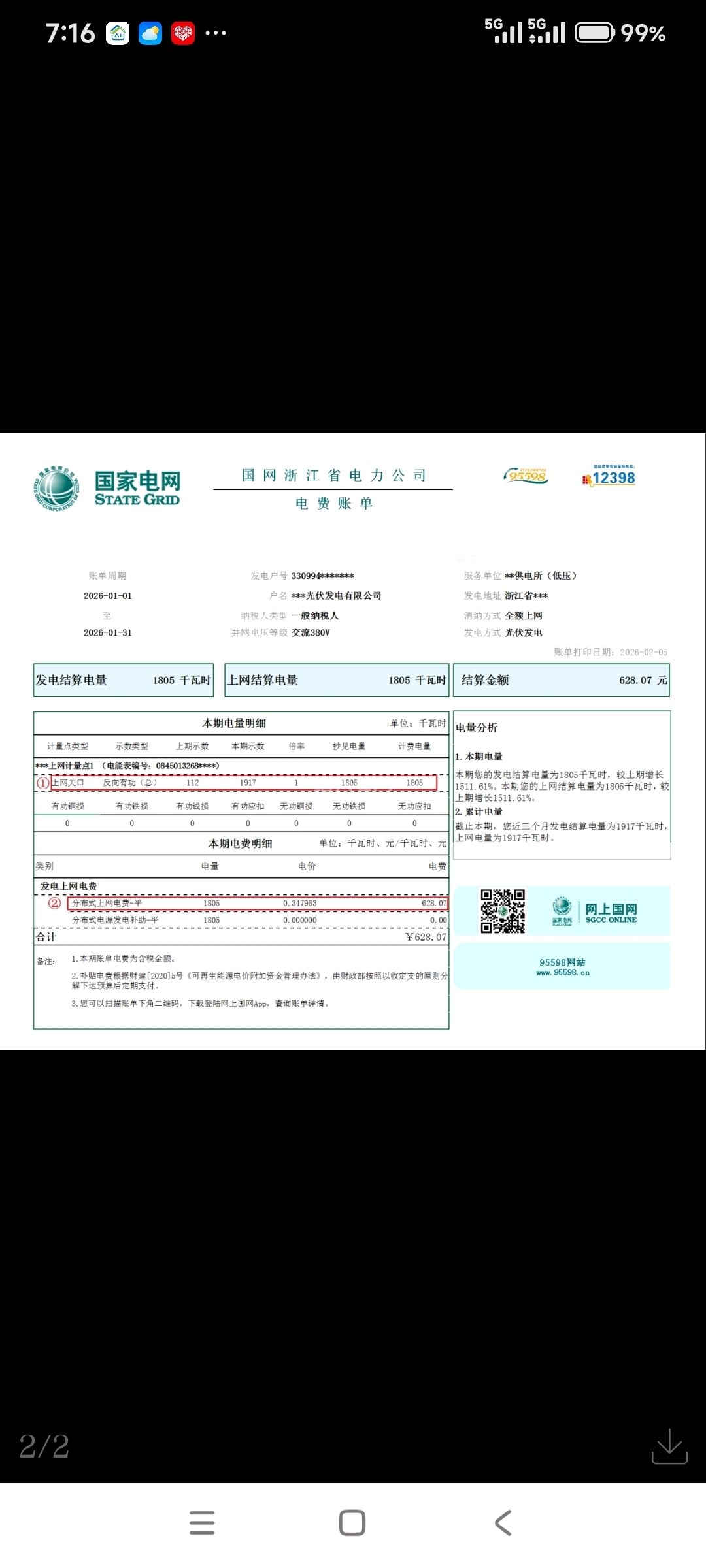This screenshot has height=1568, width=706.
Task: Tap the 结算金额 628.07 元 box
Action: point(562,680)
